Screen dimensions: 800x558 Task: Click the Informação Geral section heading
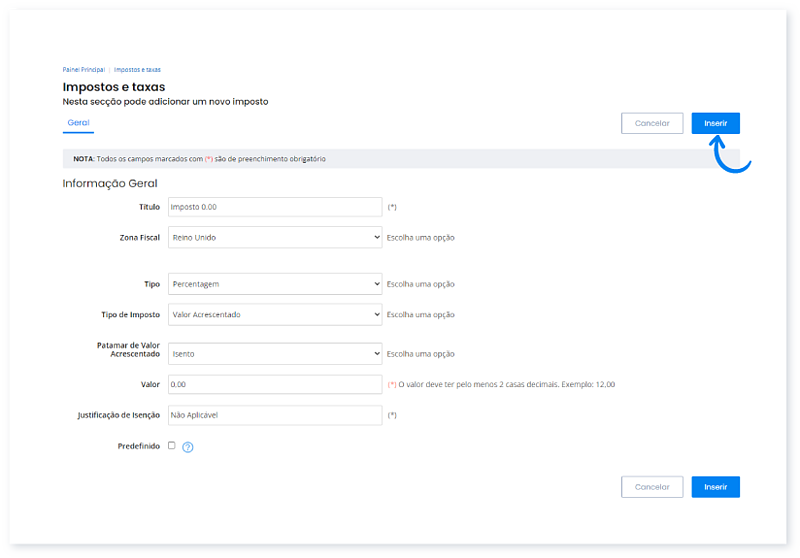(x=110, y=183)
